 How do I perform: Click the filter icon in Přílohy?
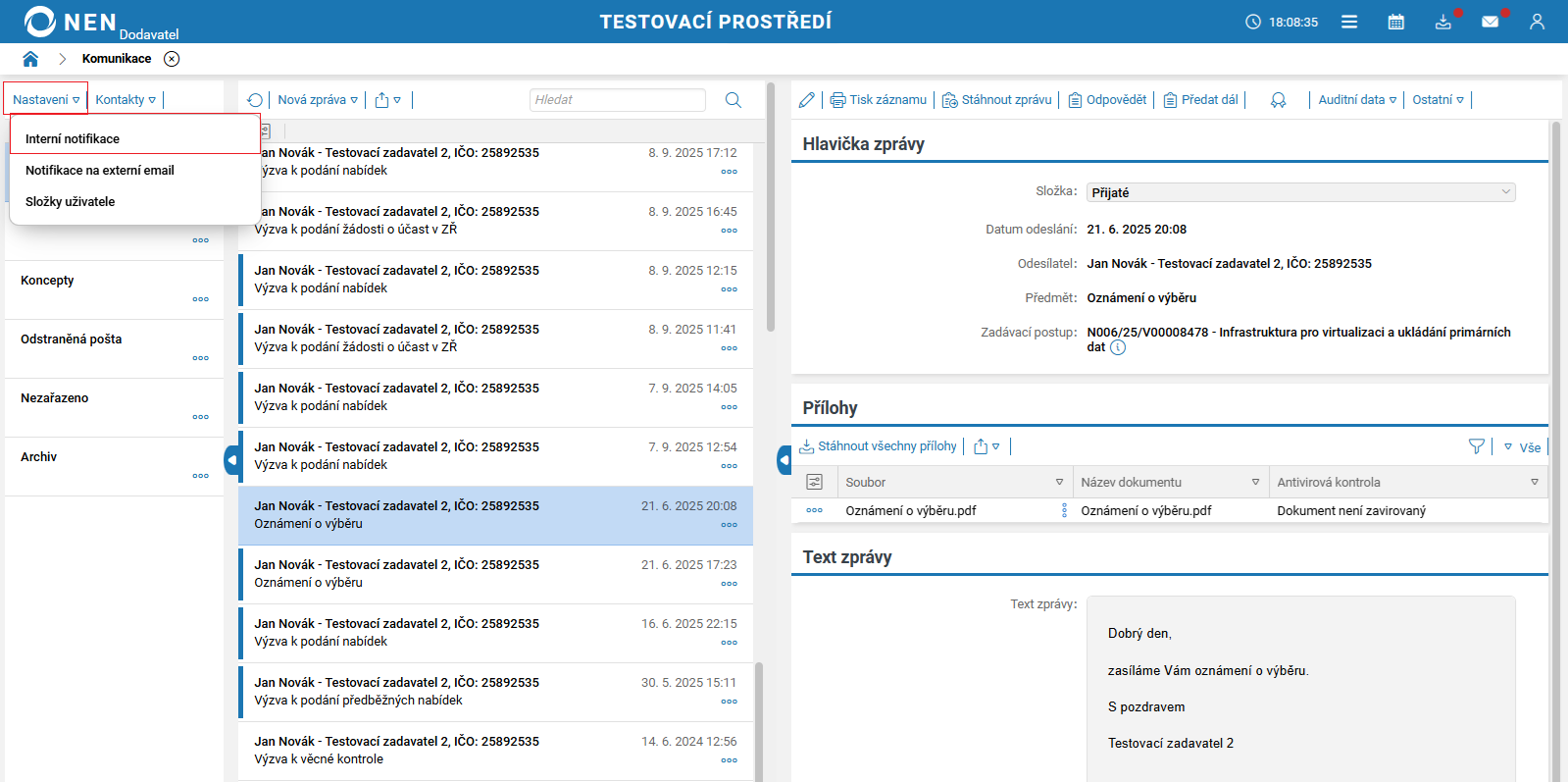1477,446
